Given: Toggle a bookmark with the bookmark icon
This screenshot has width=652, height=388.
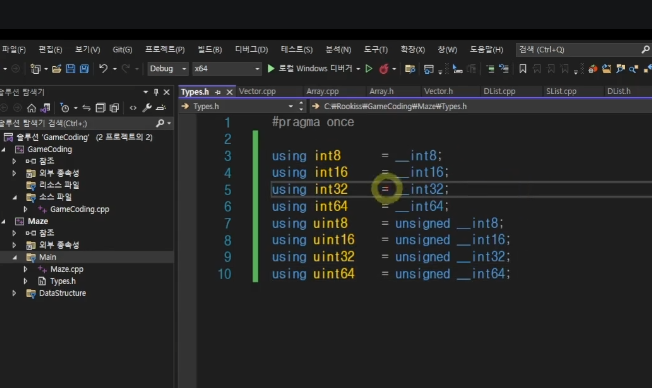Looking at the screenshot, I should click(x=523, y=69).
